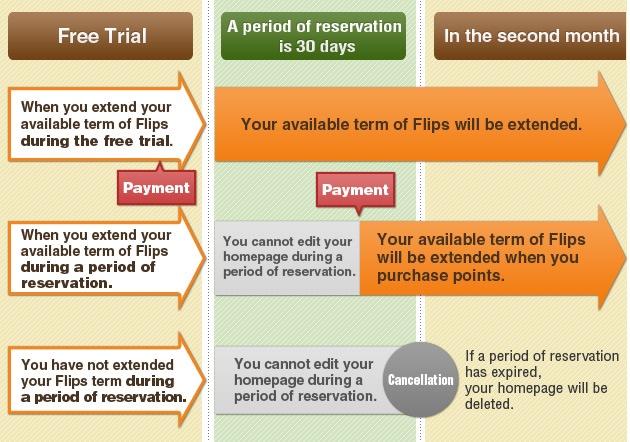Click the middle gray cannot edit homepage box
Image resolution: width=630 pixels, height=442 pixels.
click(288, 258)
